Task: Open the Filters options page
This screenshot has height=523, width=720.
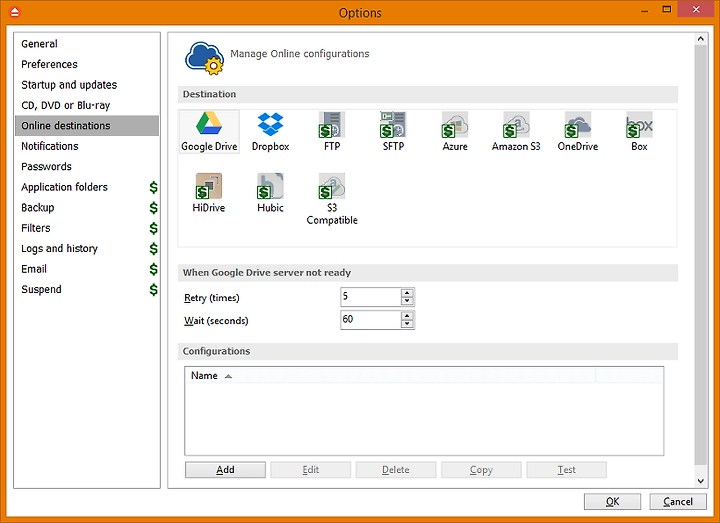Action: click(x=87, y=228)
